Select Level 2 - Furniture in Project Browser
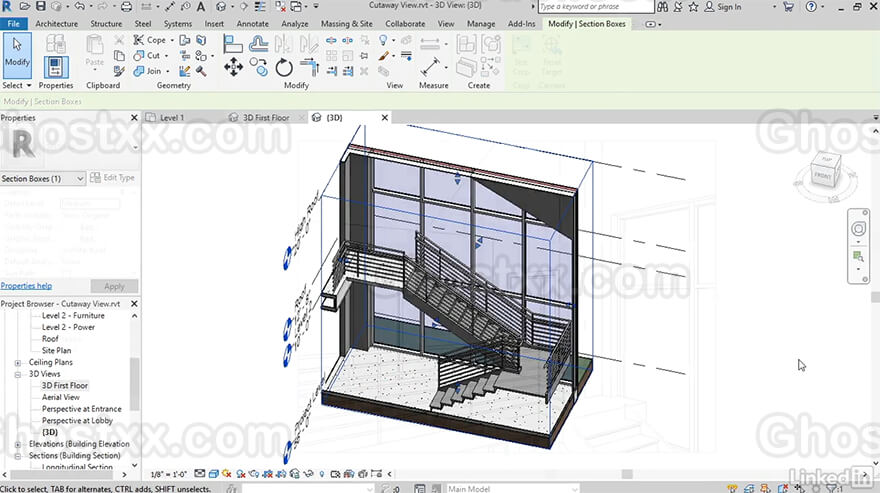The height and width of the screenshot is (493, 880). (73, 316)
